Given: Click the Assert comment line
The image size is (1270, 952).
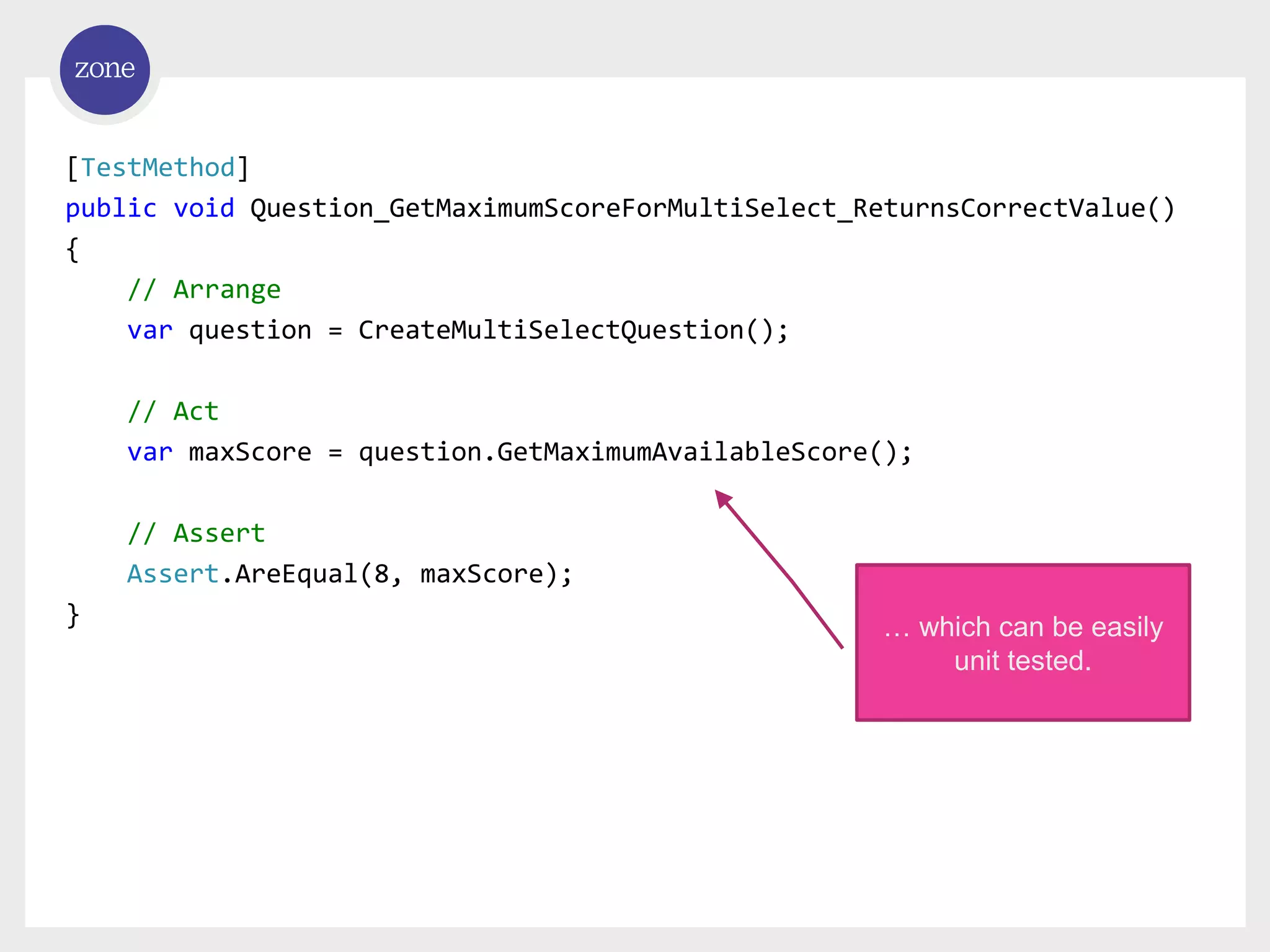Looking at the screenshot, I should coord(196,534).
